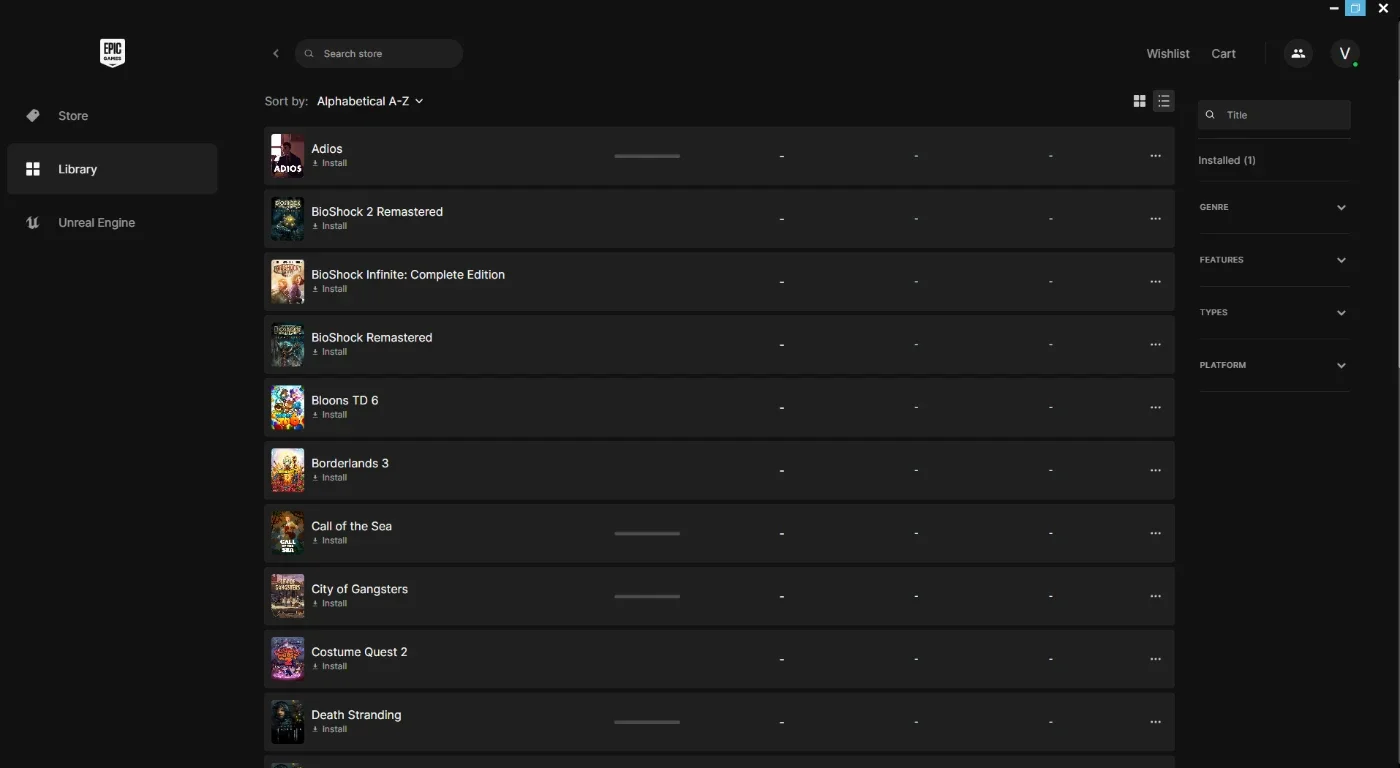This screenshot has width=1400, height=768.
Task: Install Death Stranding
Action: tap(330, 729)
